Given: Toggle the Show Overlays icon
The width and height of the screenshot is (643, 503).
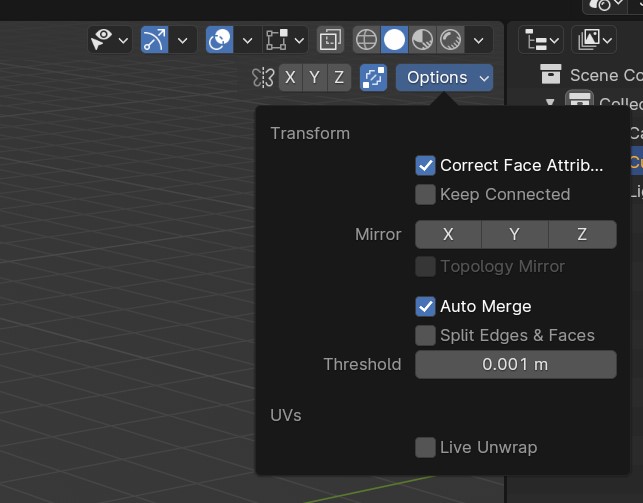Looking at the screenshot, I should pos(220,40).
